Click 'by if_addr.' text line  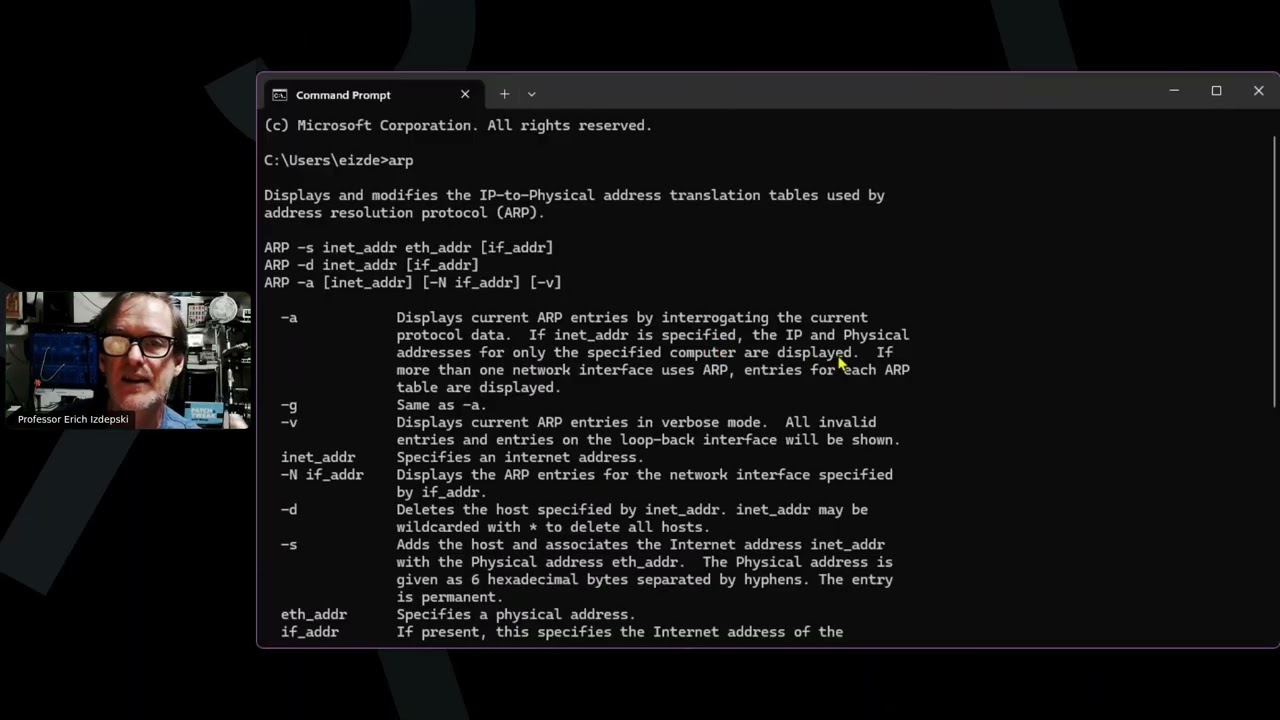coord(441,492)
